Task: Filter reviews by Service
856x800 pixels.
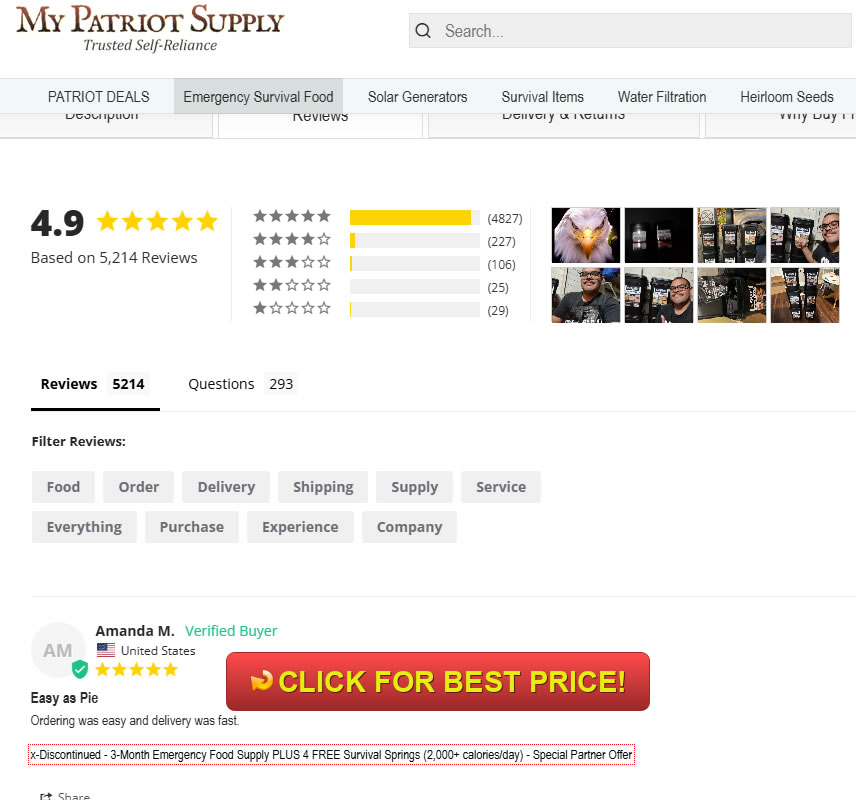Action: pyautogui.click(x=501, y=487)
